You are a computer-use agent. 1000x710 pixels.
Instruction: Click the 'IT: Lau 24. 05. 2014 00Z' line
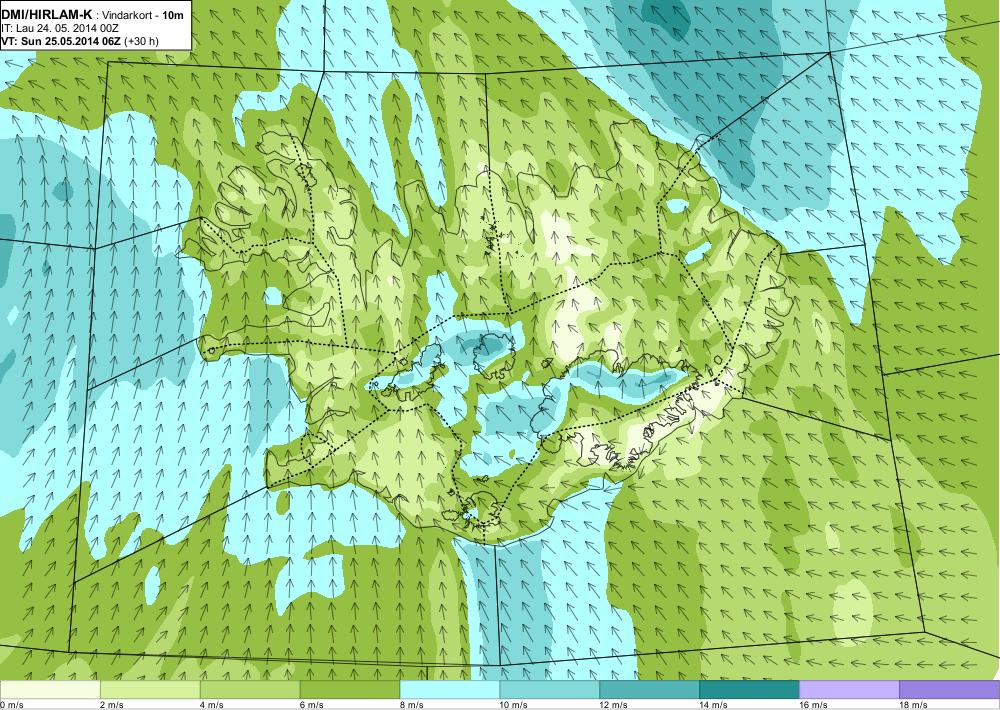point(59,29)
